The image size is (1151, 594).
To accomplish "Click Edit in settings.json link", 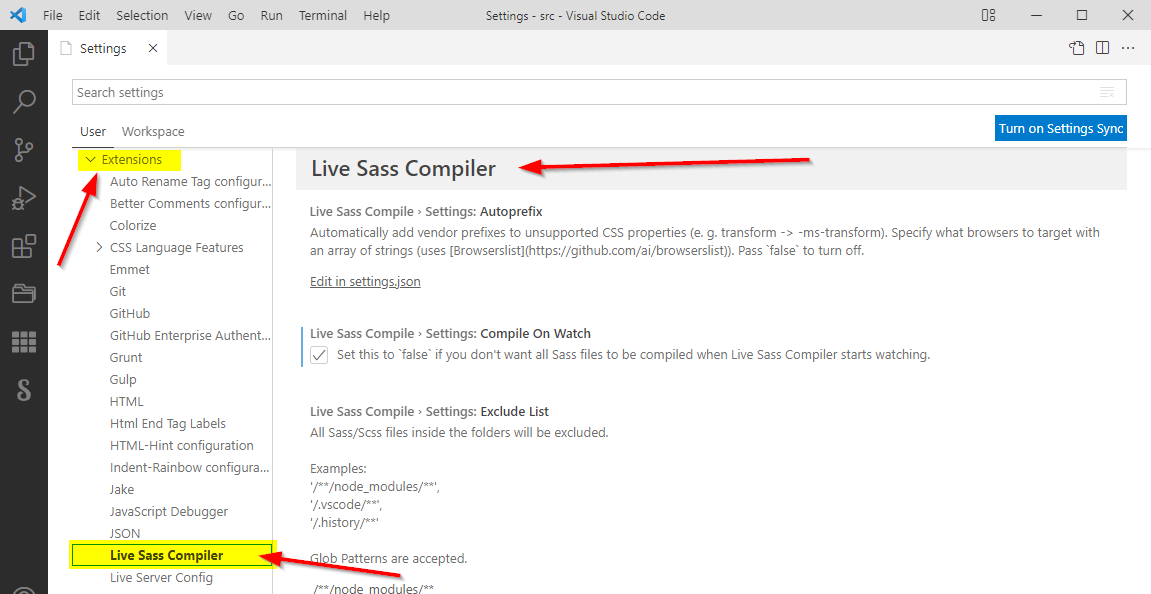I will coord(365,281).
